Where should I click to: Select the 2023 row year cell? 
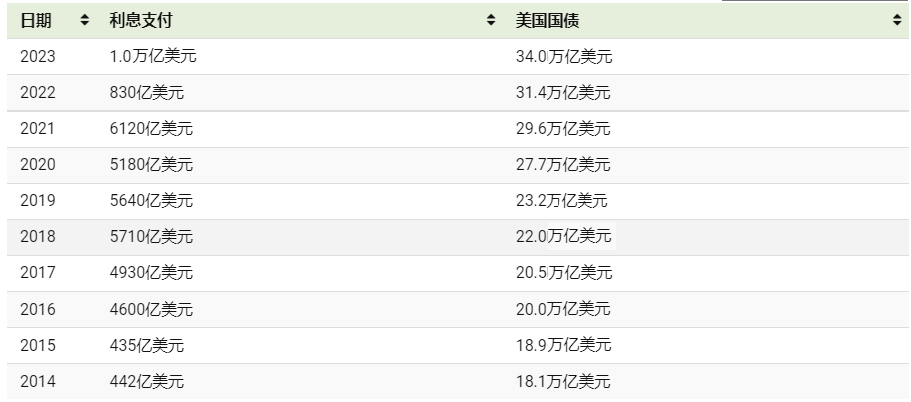click(x=38, y=57)
